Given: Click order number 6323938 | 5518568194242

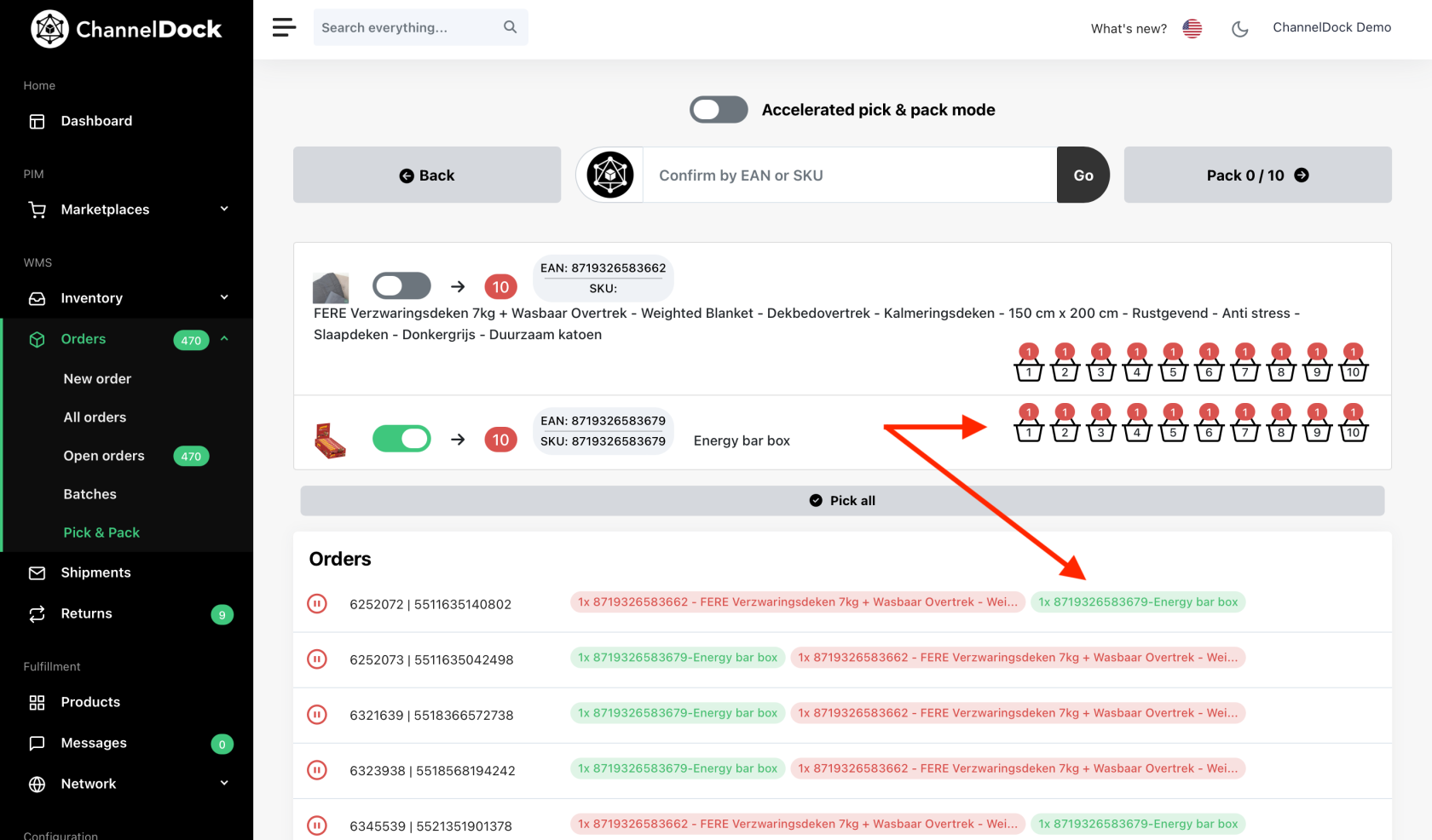Looking at the screenshot, I should coord(432,771).
